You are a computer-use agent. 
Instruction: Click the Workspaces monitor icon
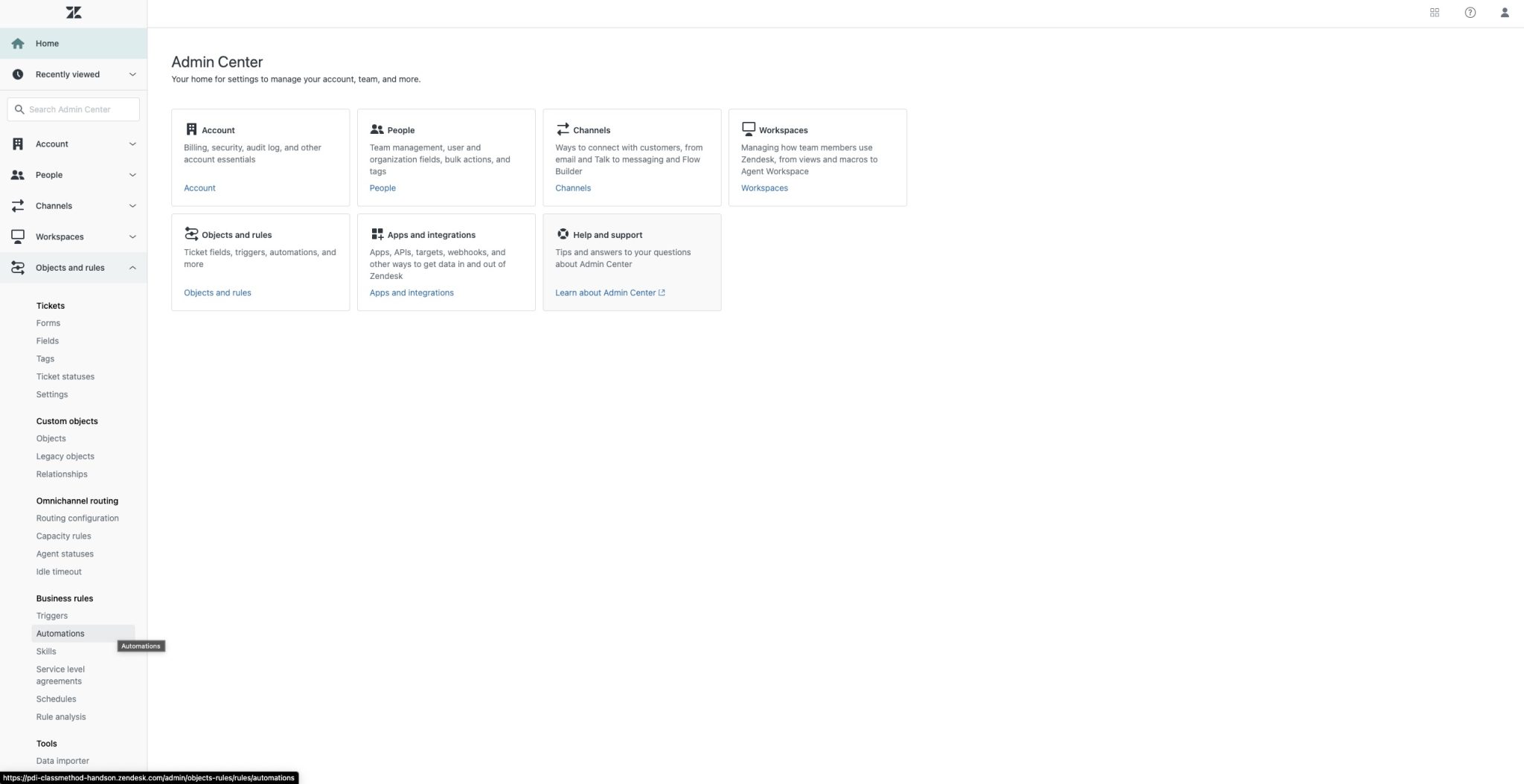click(747, 129)
